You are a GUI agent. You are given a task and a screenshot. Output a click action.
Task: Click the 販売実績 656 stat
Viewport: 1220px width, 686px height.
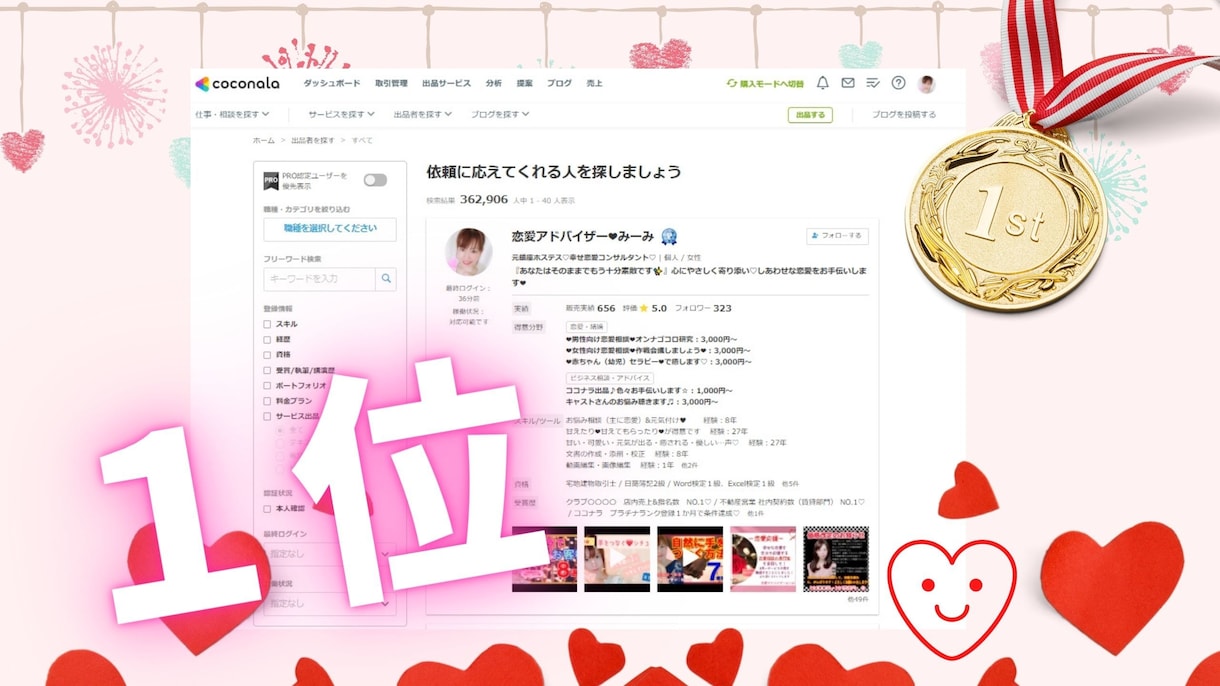(591, 309)
